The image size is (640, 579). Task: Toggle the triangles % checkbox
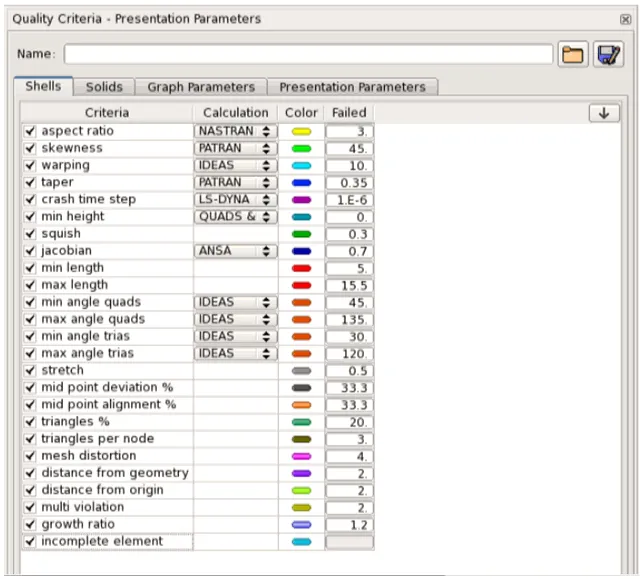point(30,422)
